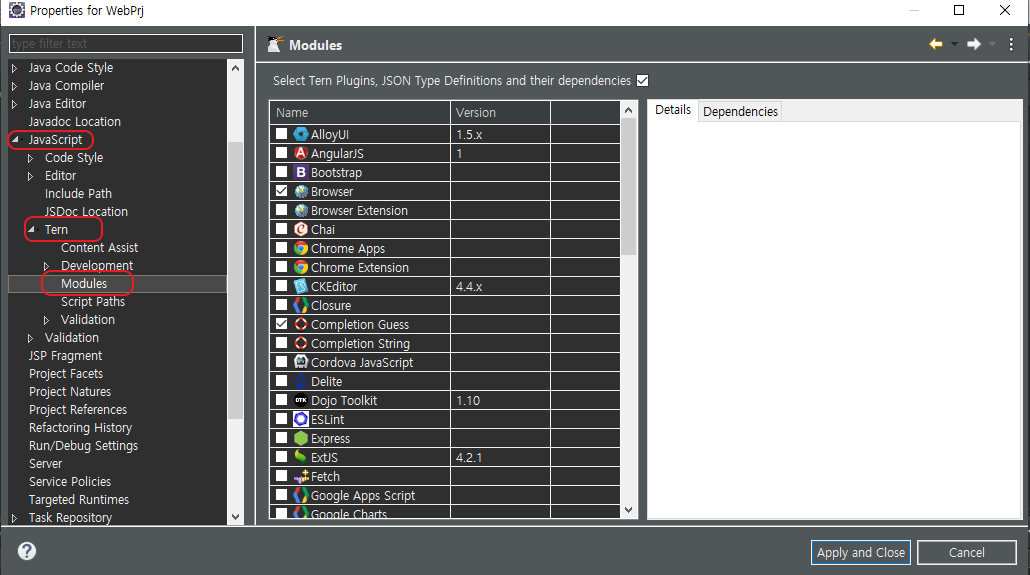This screenshot has width=1030, height=575.
Task: Focus the type filter text field
Action: click(x=126, y=43)
